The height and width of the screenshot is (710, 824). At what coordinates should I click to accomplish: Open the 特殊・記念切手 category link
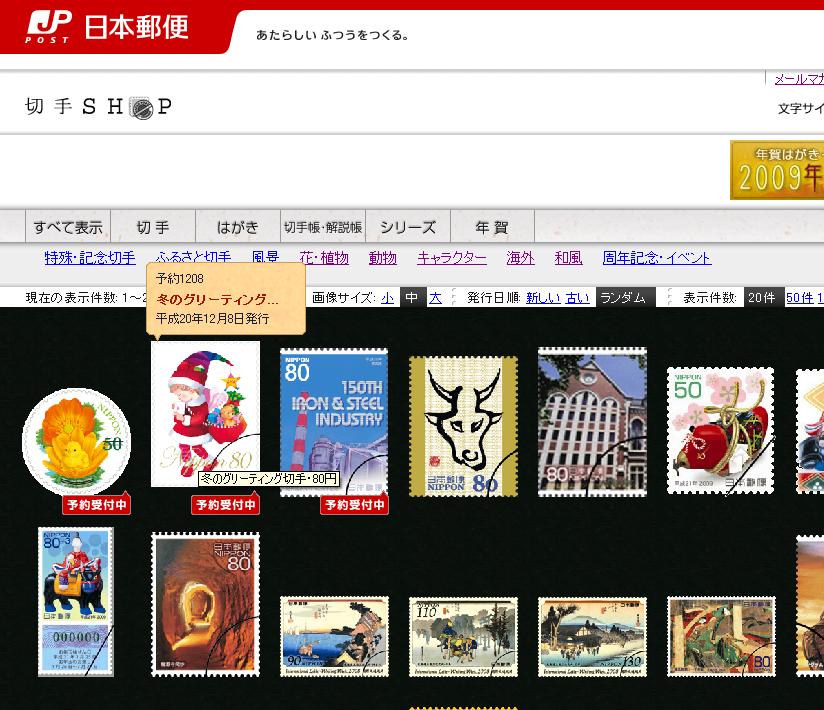[90, 258]
